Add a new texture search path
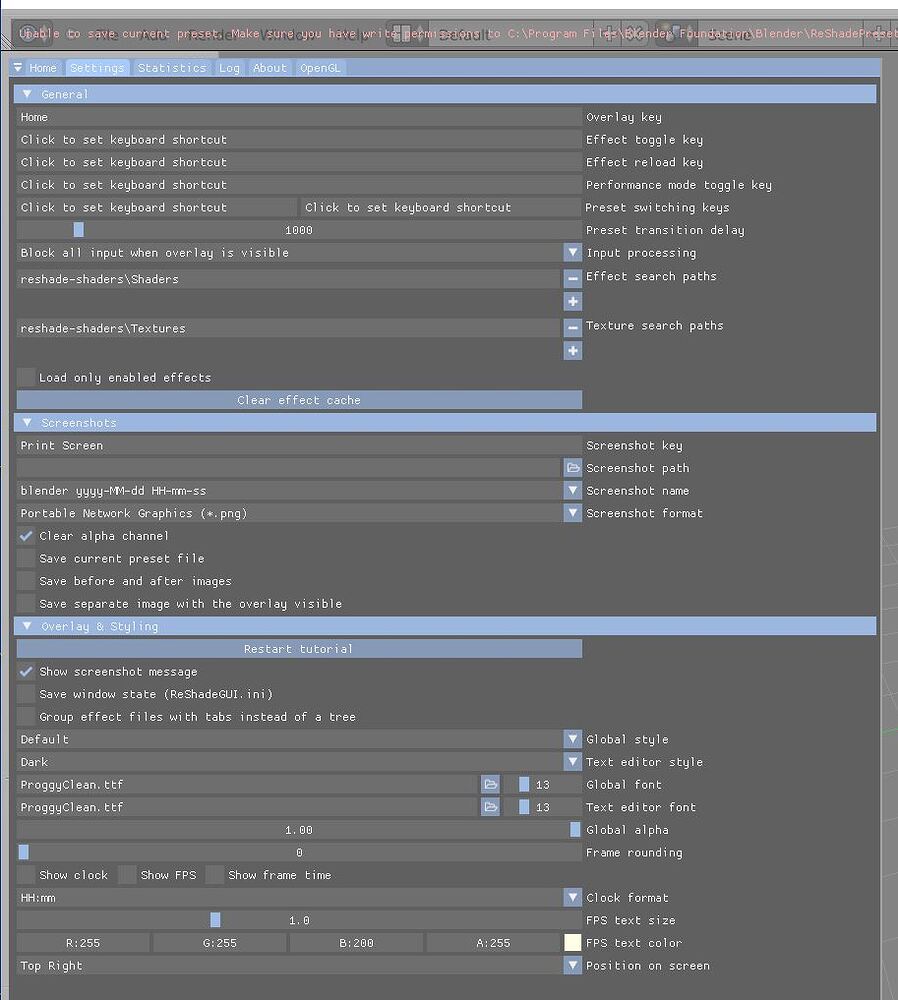The width and height of the screenshot is (898, 1000). pos(572,351)
